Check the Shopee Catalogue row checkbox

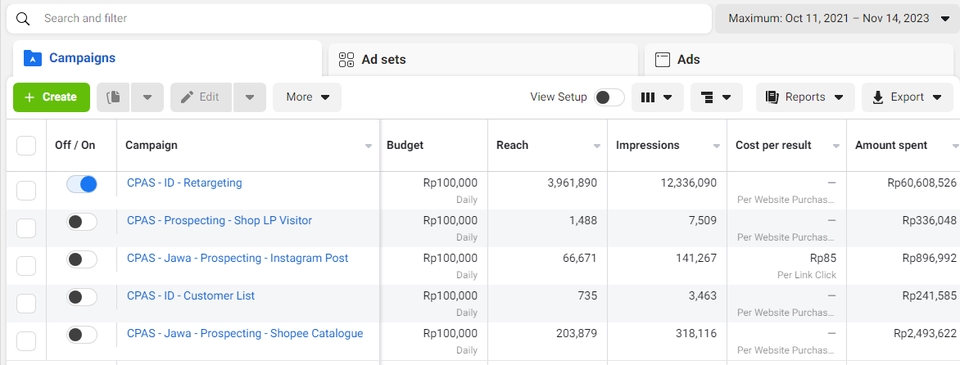pyautogui.click(x=26, y=341)
